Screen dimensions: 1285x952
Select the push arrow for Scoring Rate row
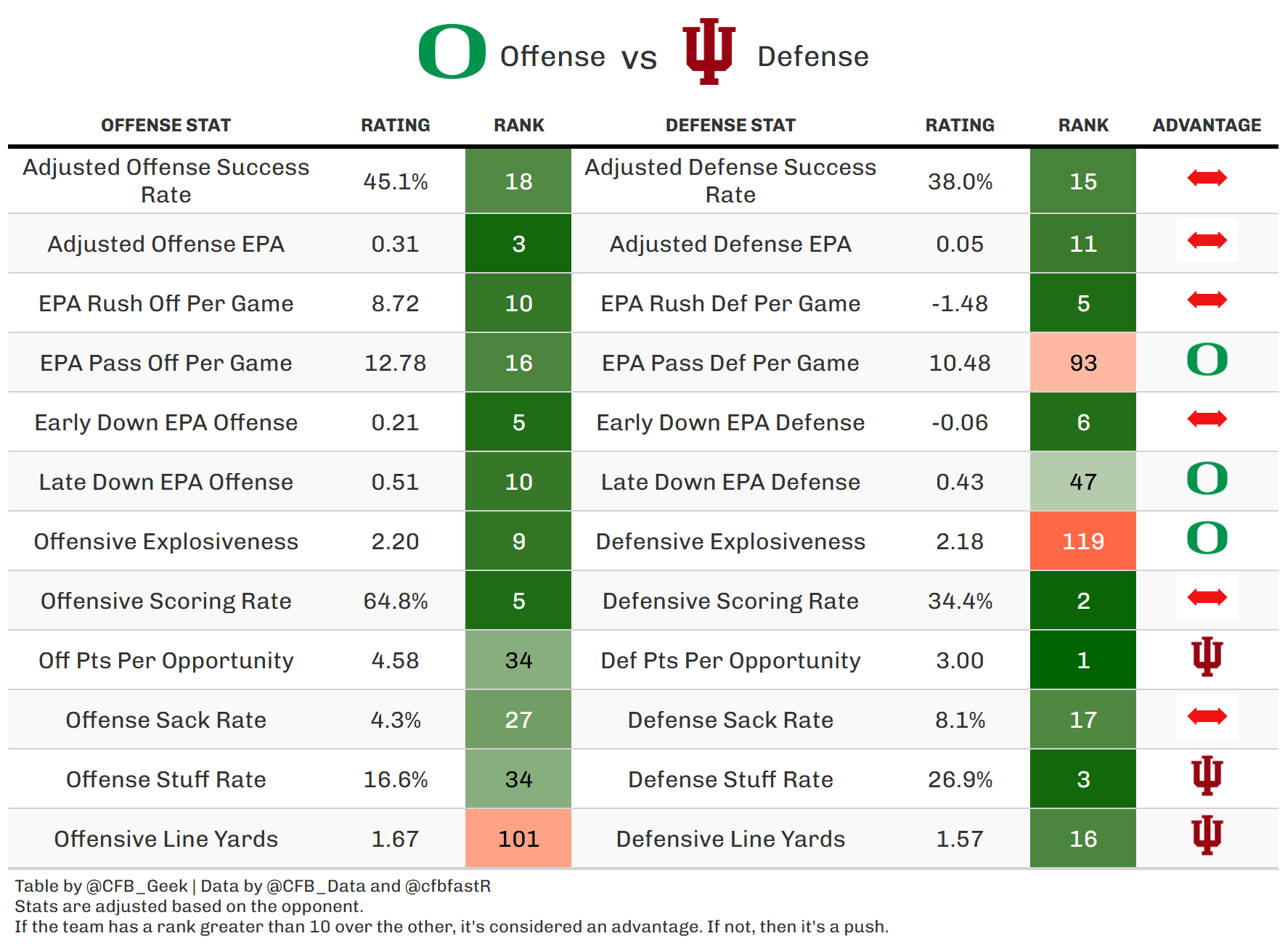[1207, 598]
